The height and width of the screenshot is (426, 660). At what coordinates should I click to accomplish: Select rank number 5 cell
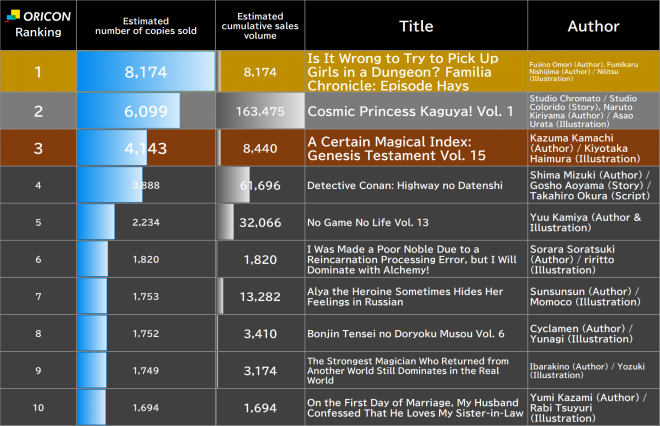click(x=38, y=222)
